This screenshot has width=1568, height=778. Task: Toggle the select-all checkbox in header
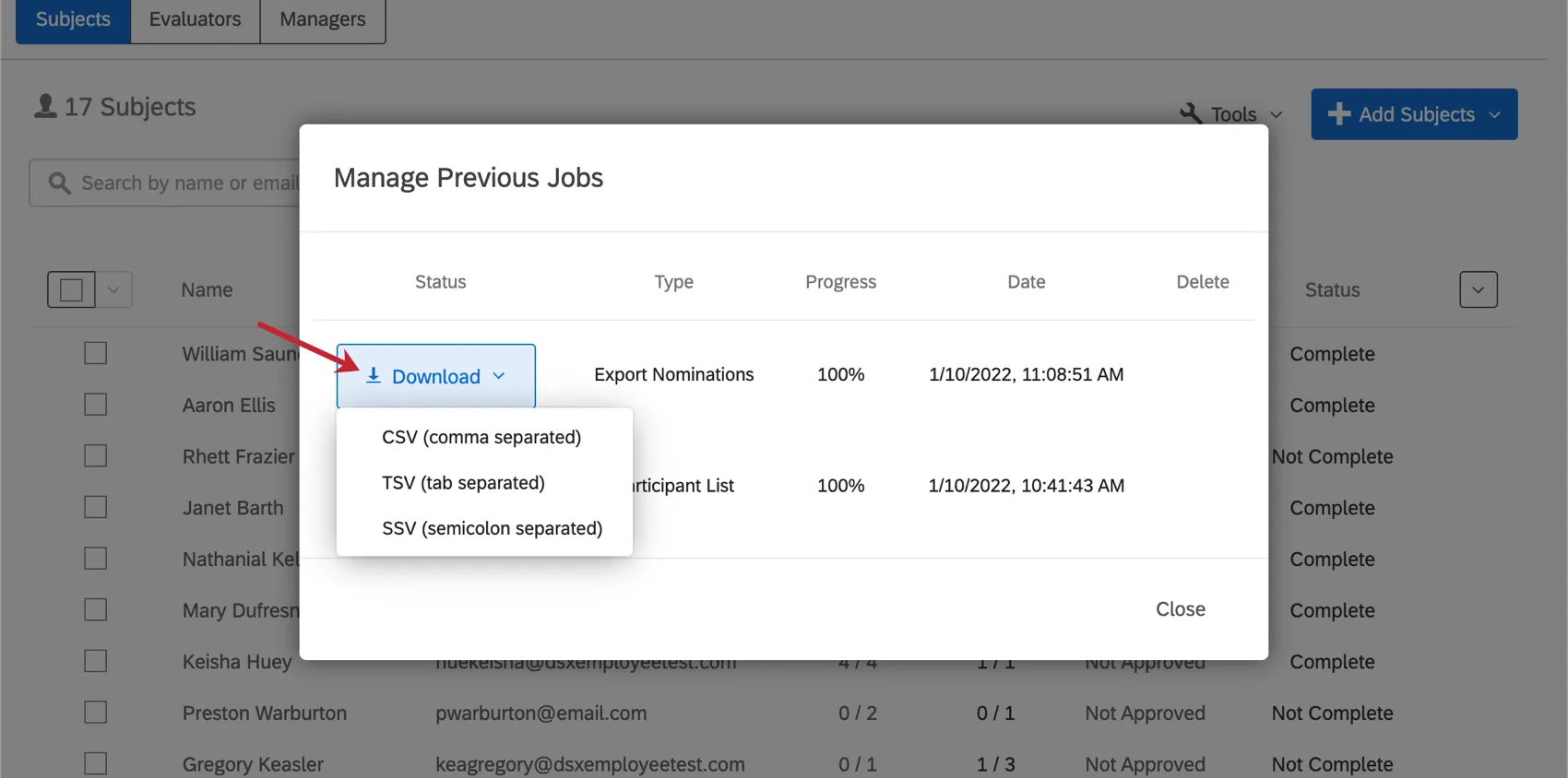71,289
